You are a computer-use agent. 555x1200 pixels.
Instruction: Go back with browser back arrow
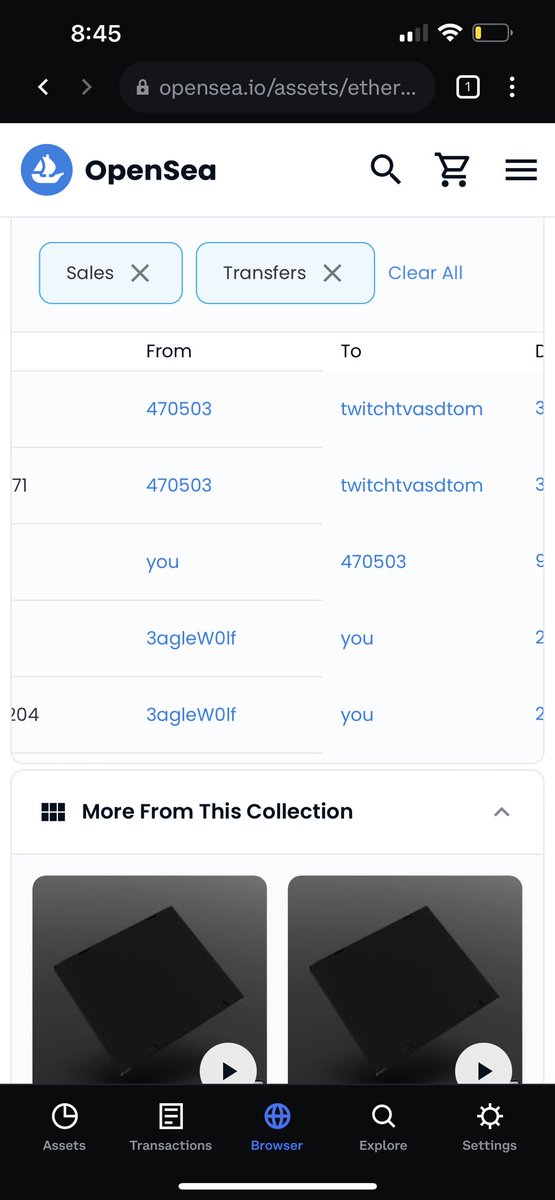point(43,88)
